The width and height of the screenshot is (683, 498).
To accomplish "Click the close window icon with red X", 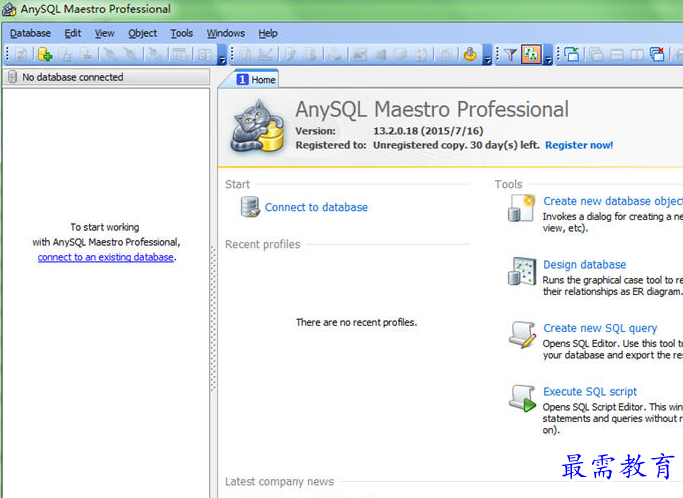I will coord(657,55).
